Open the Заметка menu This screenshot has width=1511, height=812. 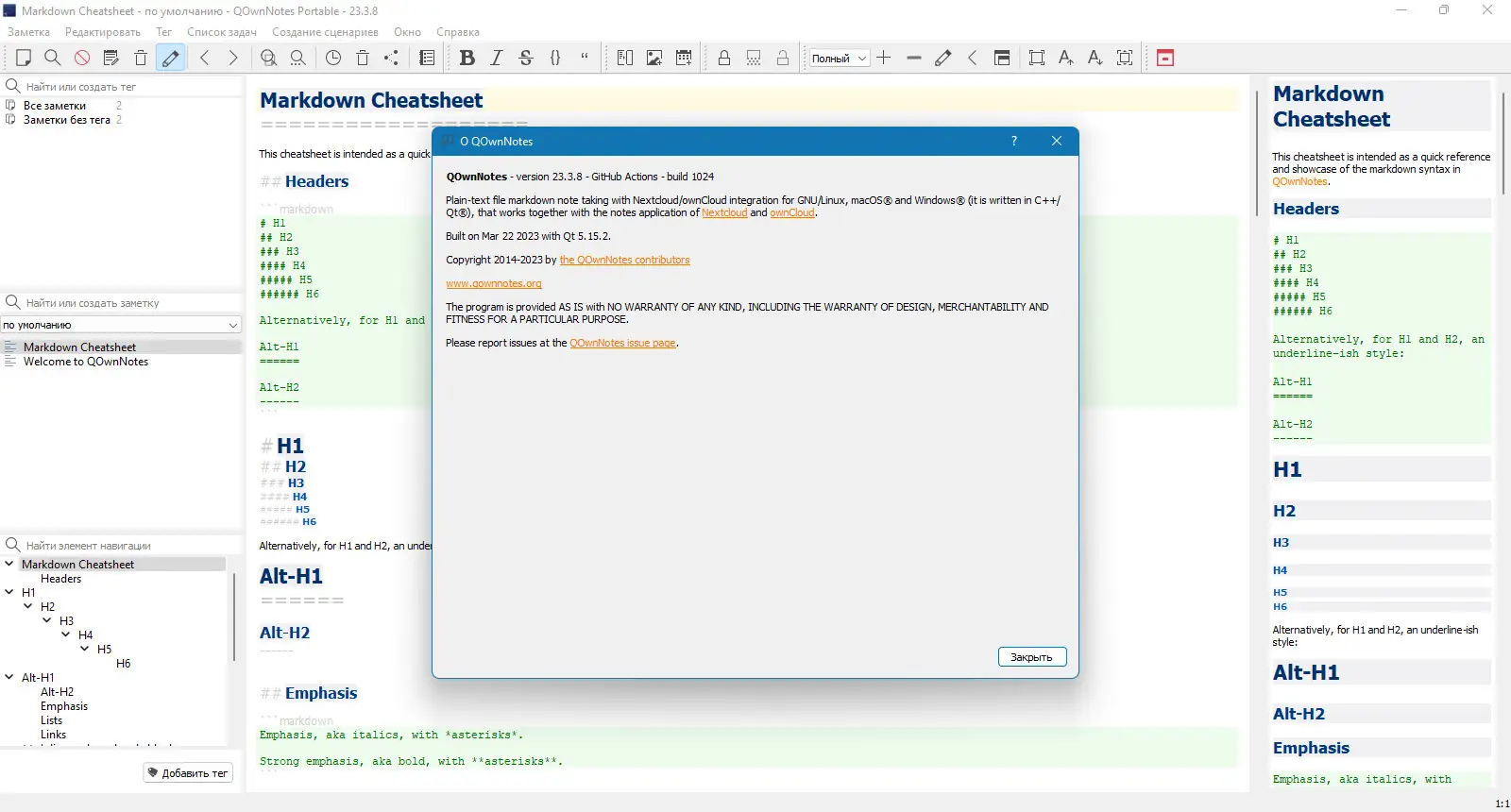click(28, 32)
